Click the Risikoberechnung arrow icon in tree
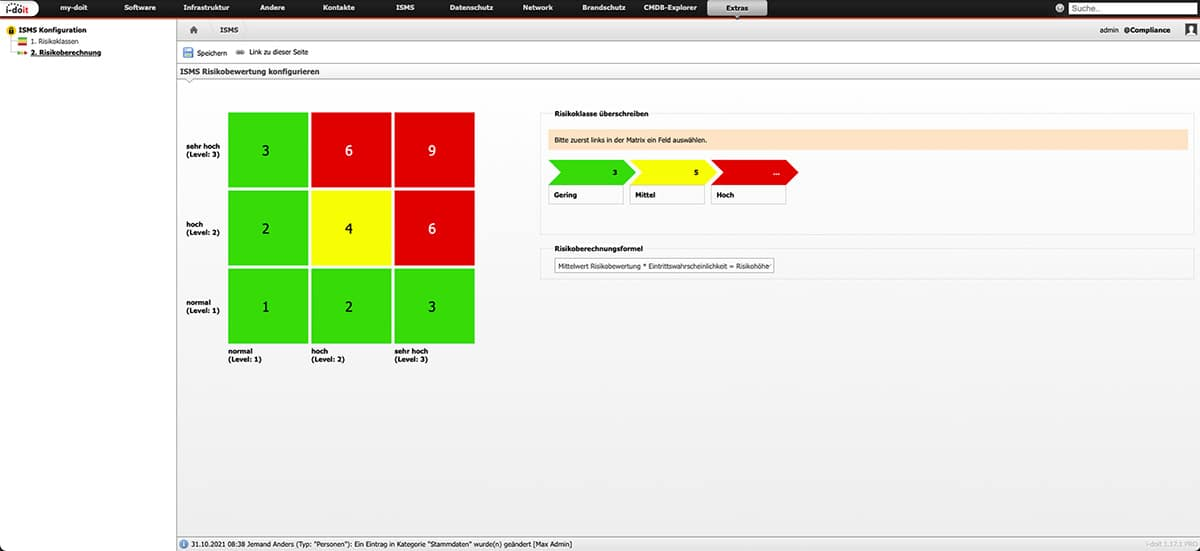Viewport: 1200px width, 551px height. 22,52
